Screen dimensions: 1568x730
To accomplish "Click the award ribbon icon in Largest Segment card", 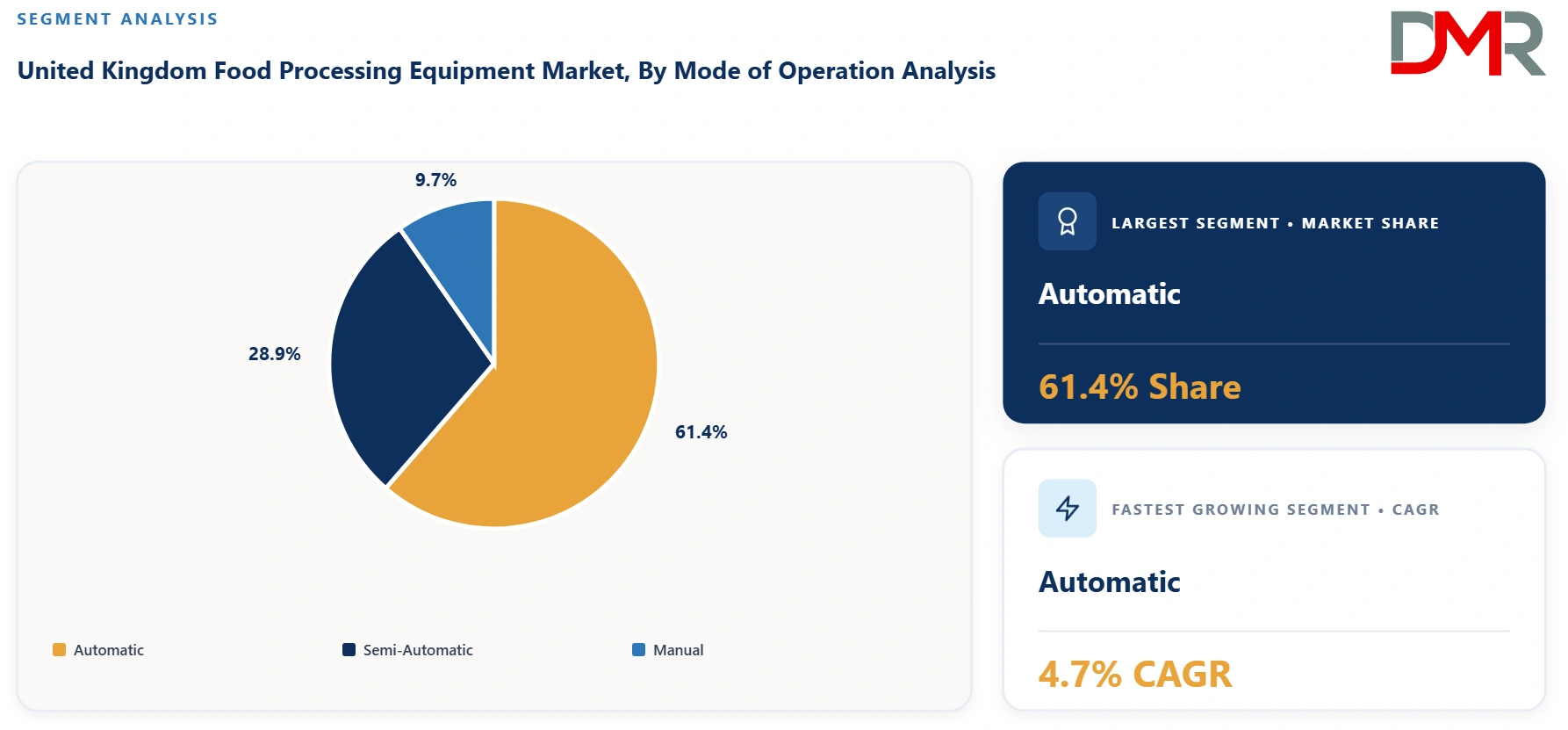I will (x=1068, y=221).
